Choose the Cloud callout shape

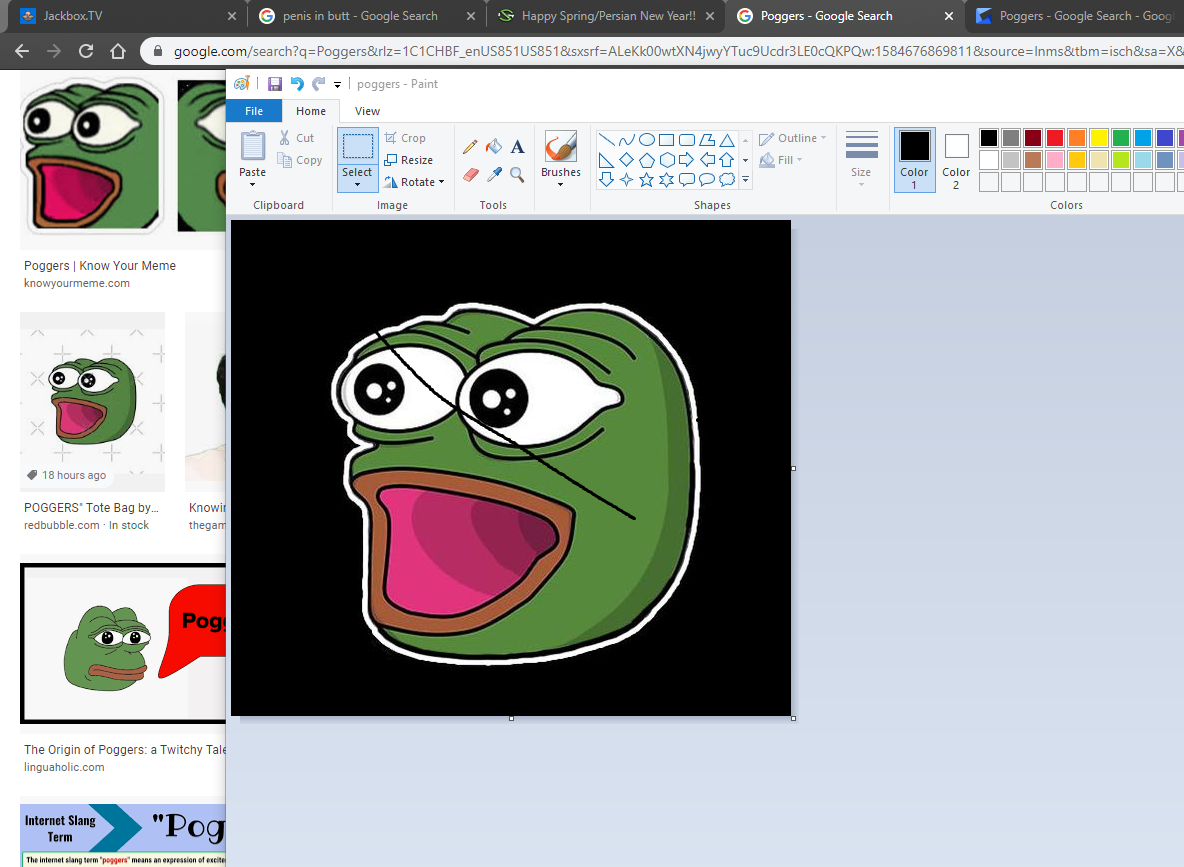[727, 179]
